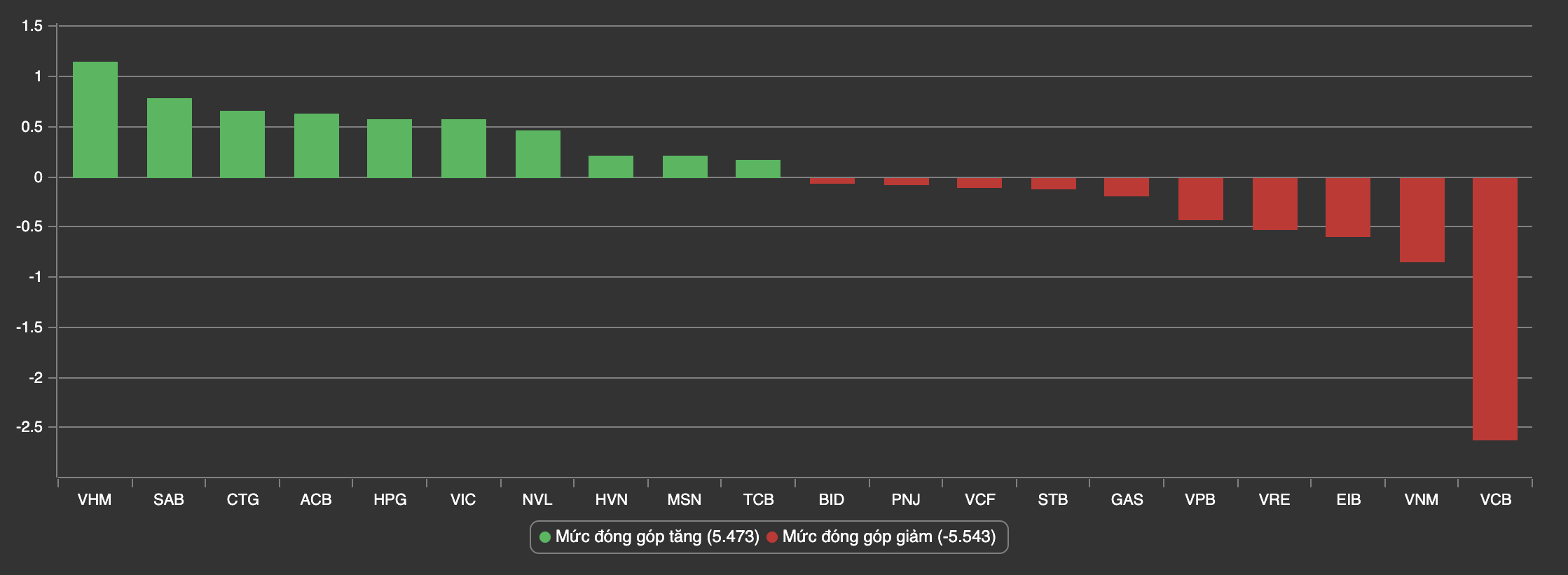Click the -1.5 y-axis value
This screenshot has width=1568, height=575.
click(x=29, y=327)
